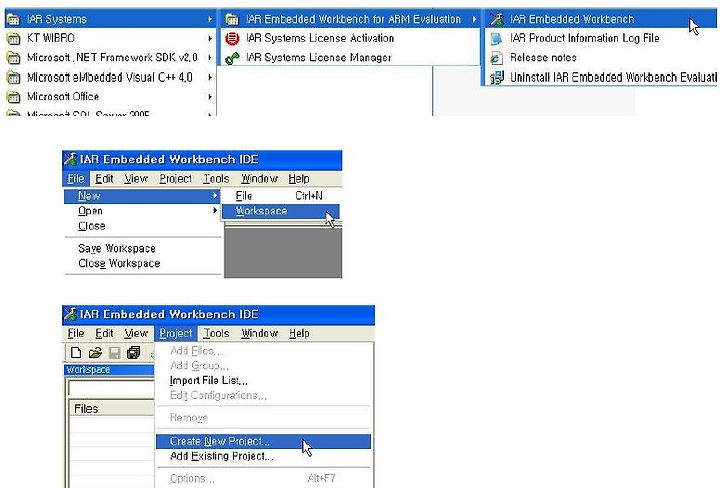Select File Ctrl+N in New submenu

click(x=281, y=196)
